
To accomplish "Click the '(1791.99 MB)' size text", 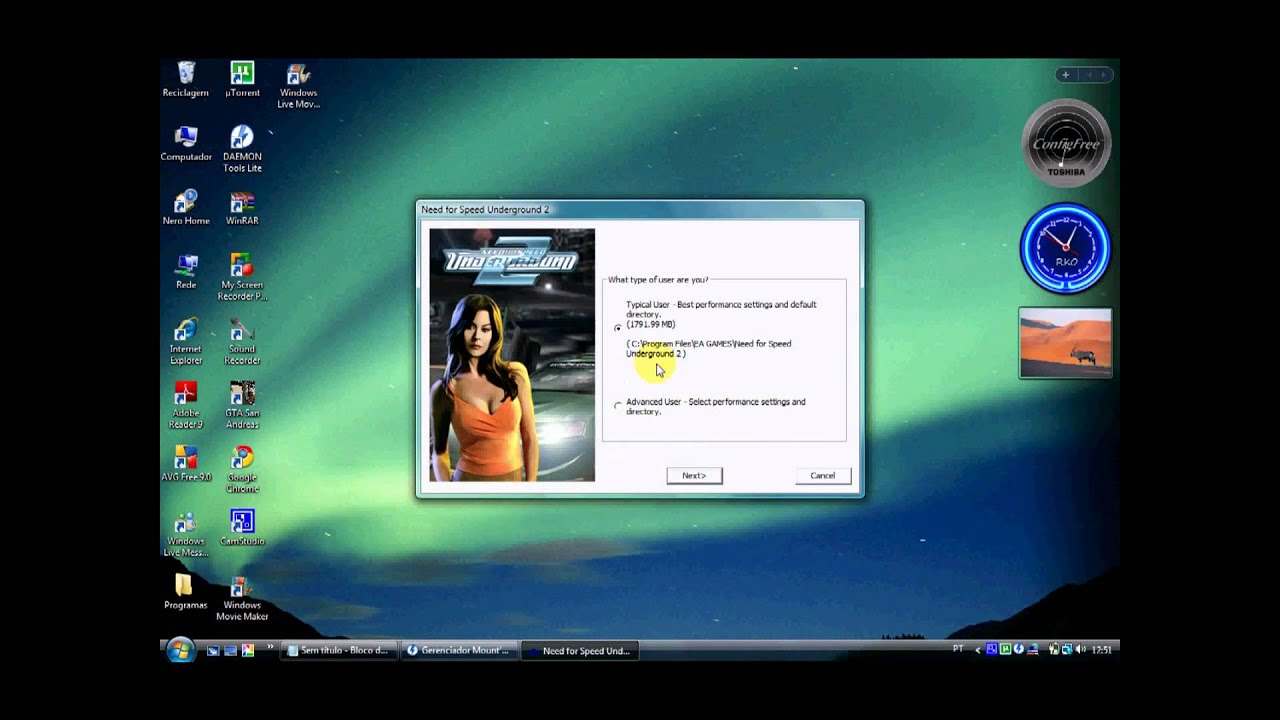I will [x=651, y=324].
